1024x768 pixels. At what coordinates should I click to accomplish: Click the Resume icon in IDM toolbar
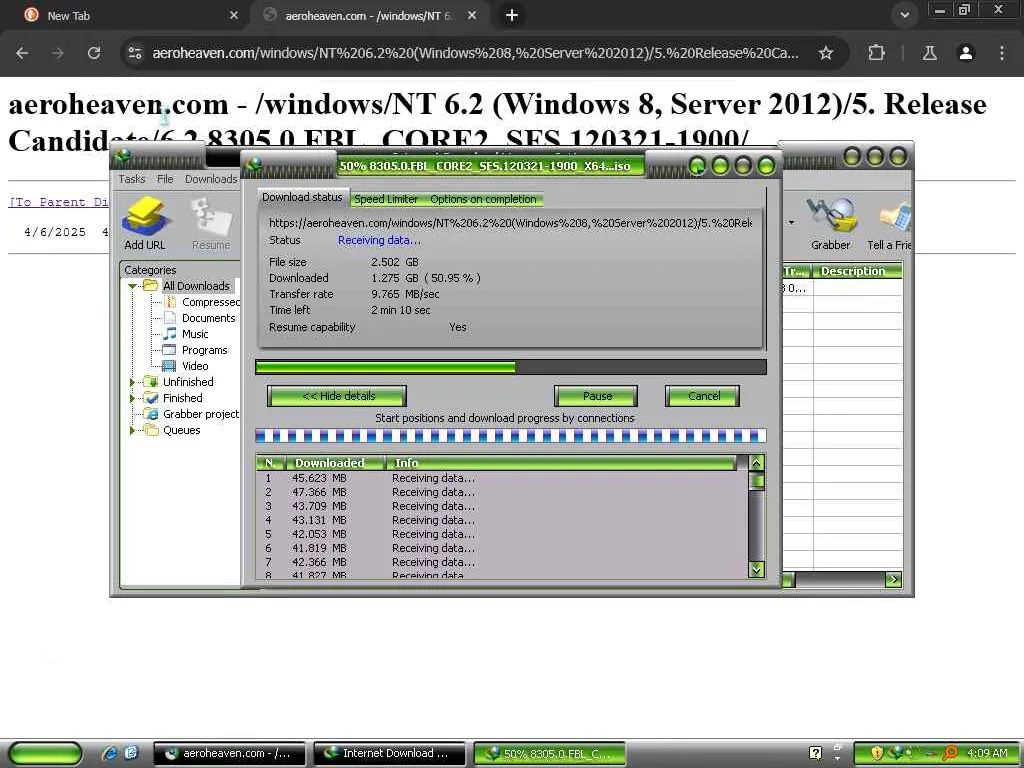tap(211, 222)
